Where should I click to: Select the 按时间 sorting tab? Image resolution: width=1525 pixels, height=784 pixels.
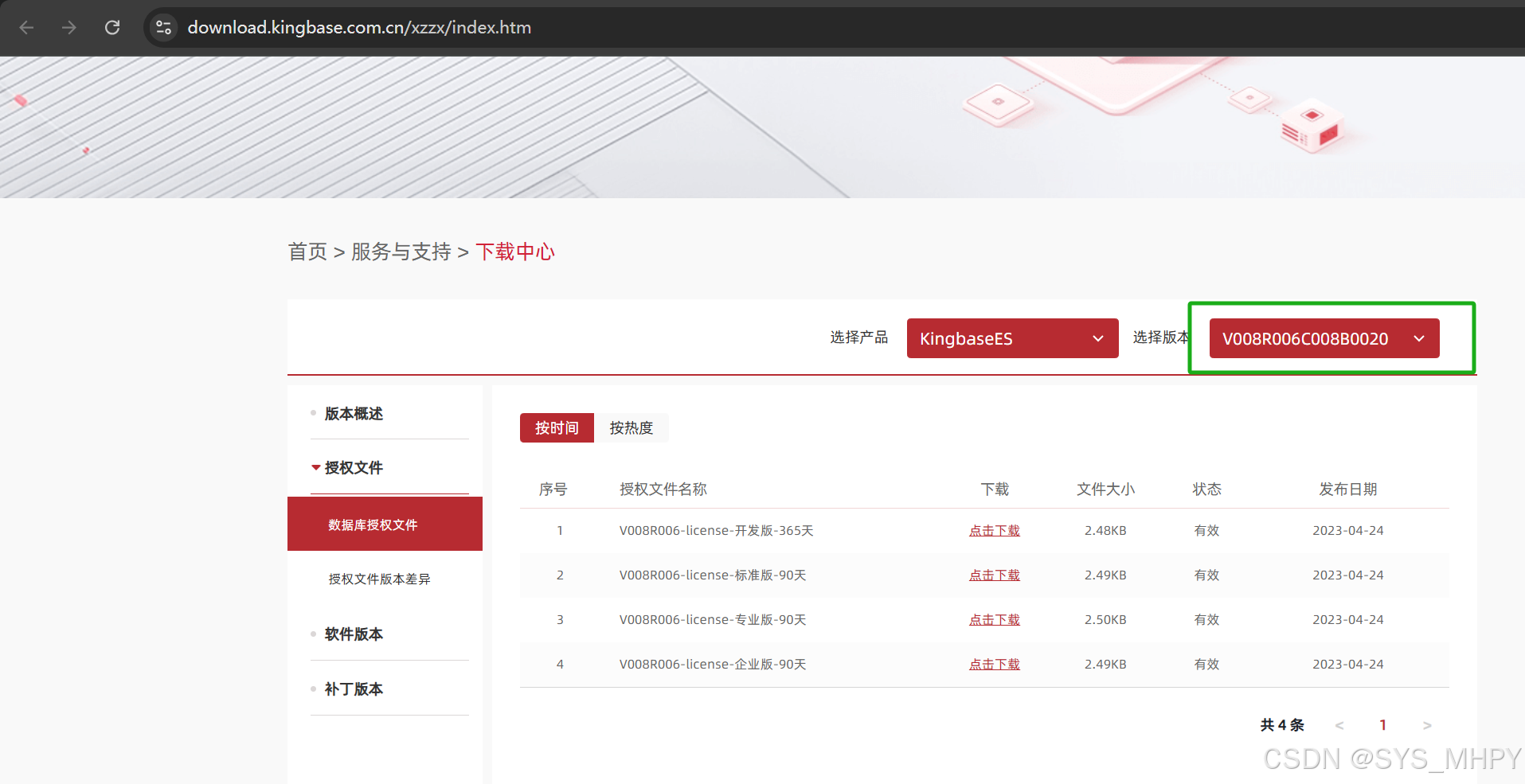[x=556, y=427]
